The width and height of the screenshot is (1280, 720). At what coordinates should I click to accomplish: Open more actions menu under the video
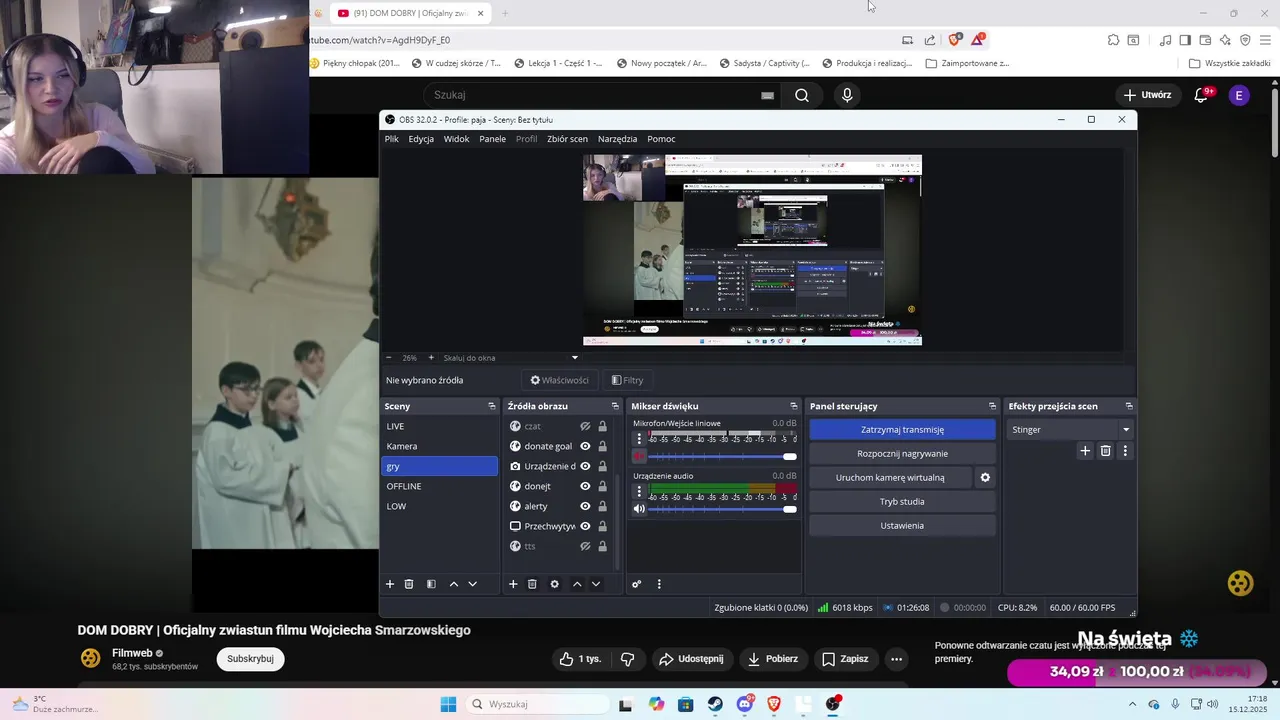pyautogui.click(x=896, y=659)
